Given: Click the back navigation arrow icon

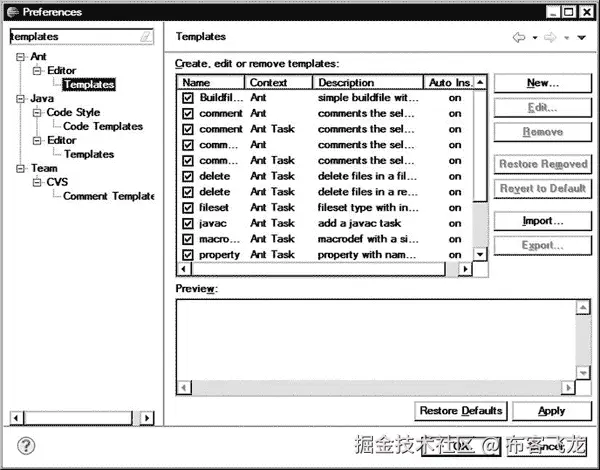Looking at the screenshot, I should pyautogui.click(x=519, y=38).
